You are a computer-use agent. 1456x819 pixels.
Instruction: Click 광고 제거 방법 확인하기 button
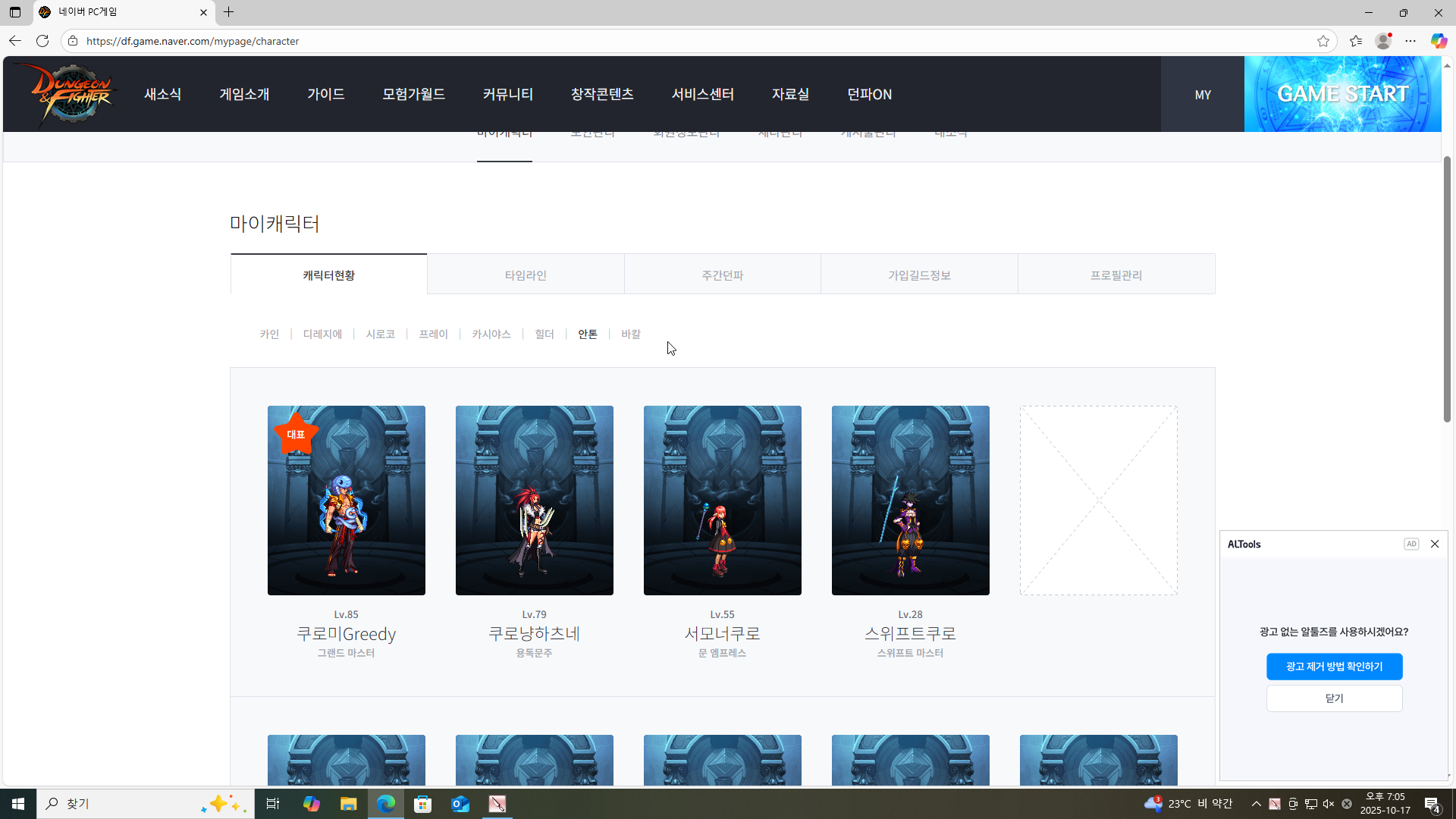point(1334,667)
